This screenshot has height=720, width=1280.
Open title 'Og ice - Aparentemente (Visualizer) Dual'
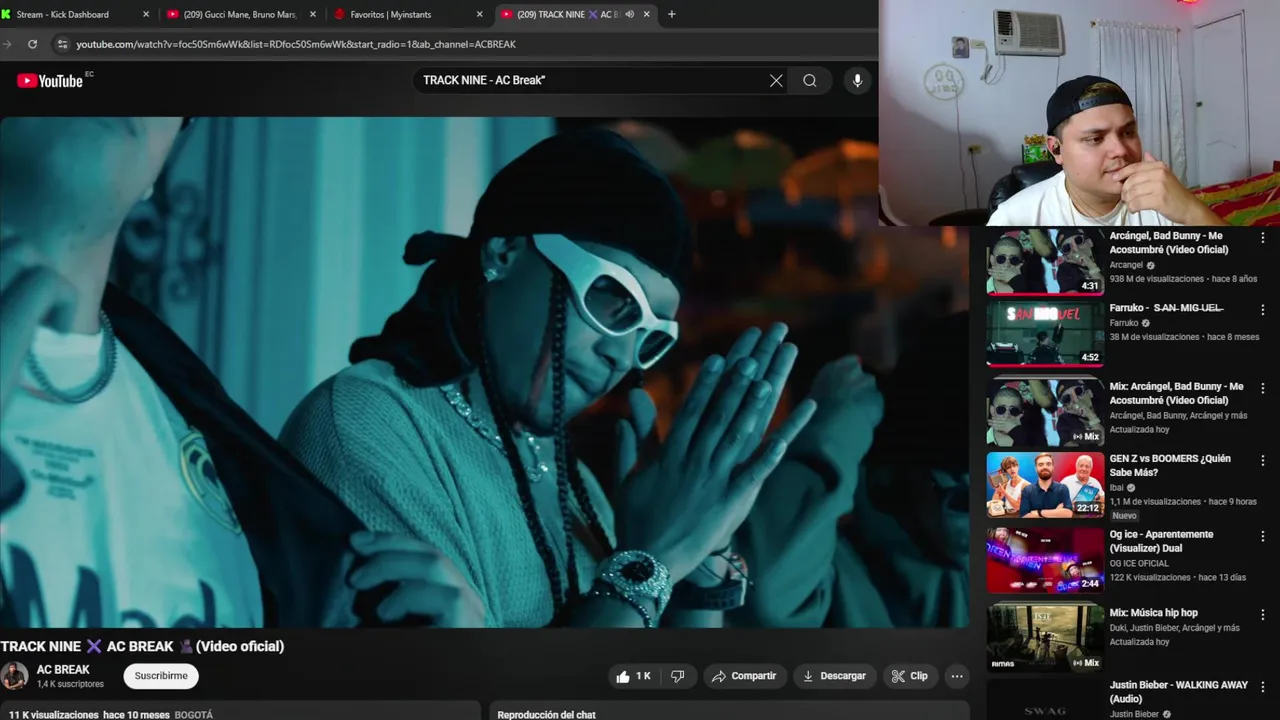click(1161, 541)
